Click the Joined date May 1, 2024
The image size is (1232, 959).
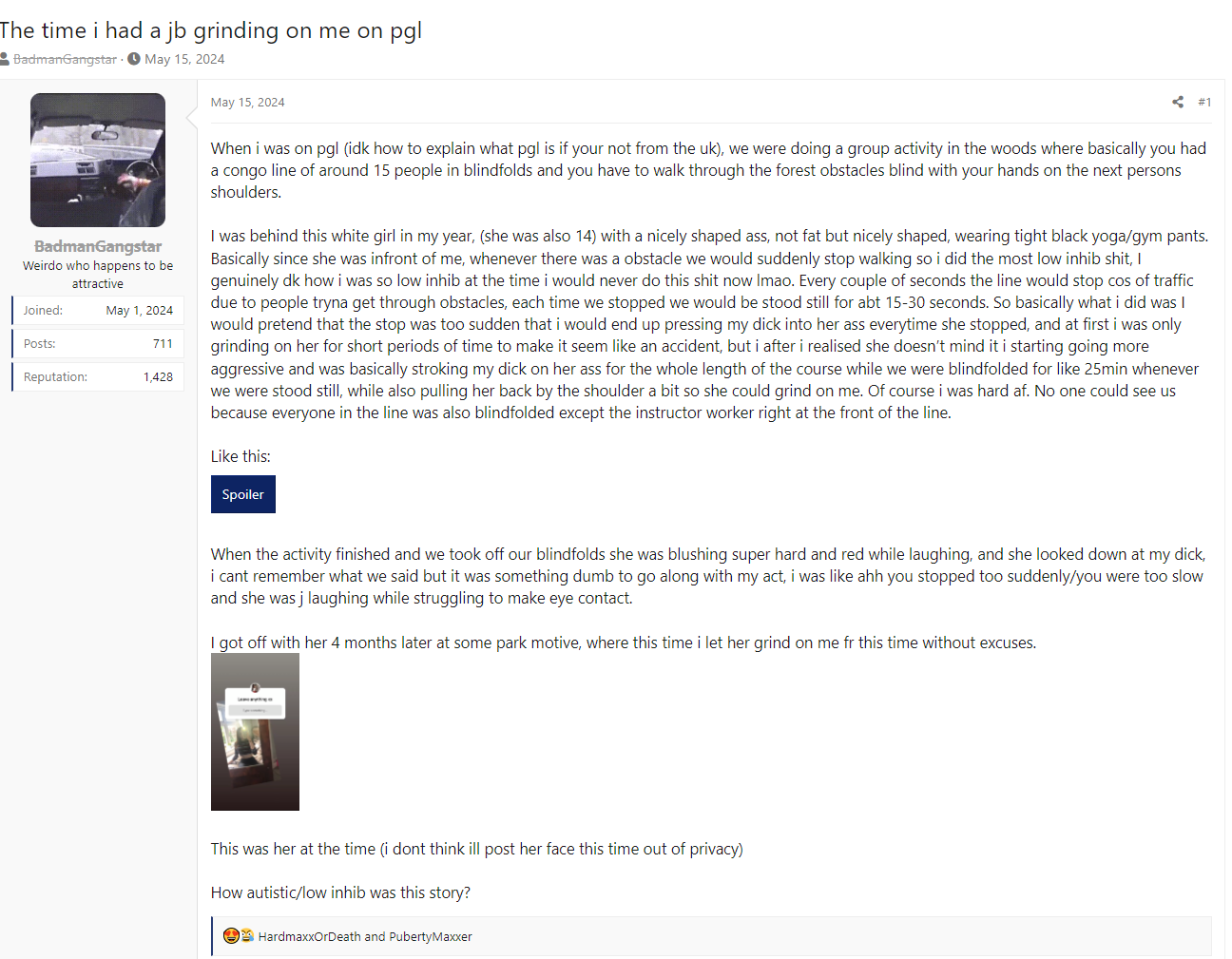[x=139, y=311]
